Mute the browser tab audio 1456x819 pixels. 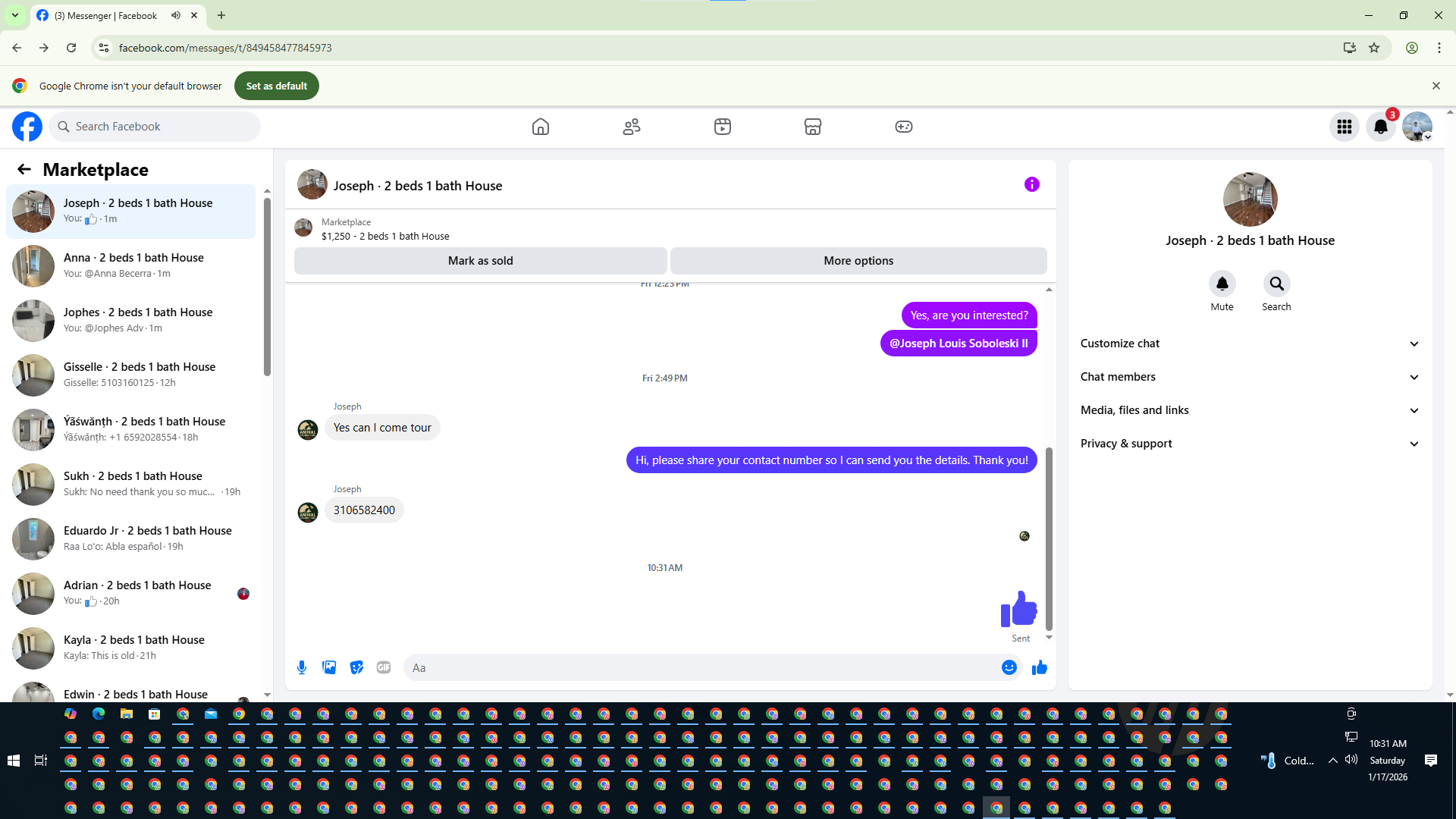tap(176, 15)
